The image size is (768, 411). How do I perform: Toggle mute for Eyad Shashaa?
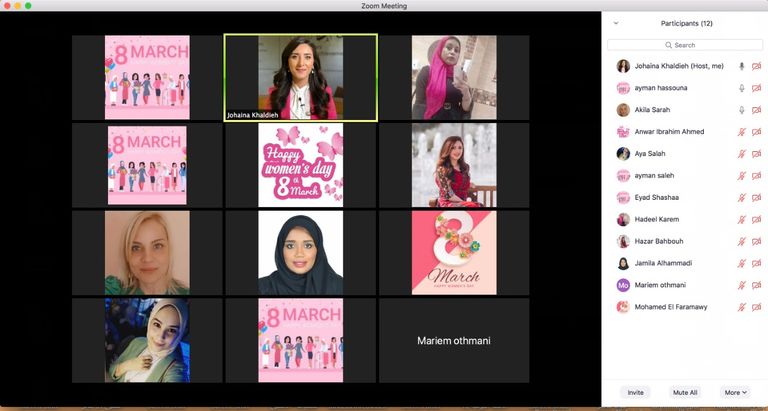[x=741, y=197]
